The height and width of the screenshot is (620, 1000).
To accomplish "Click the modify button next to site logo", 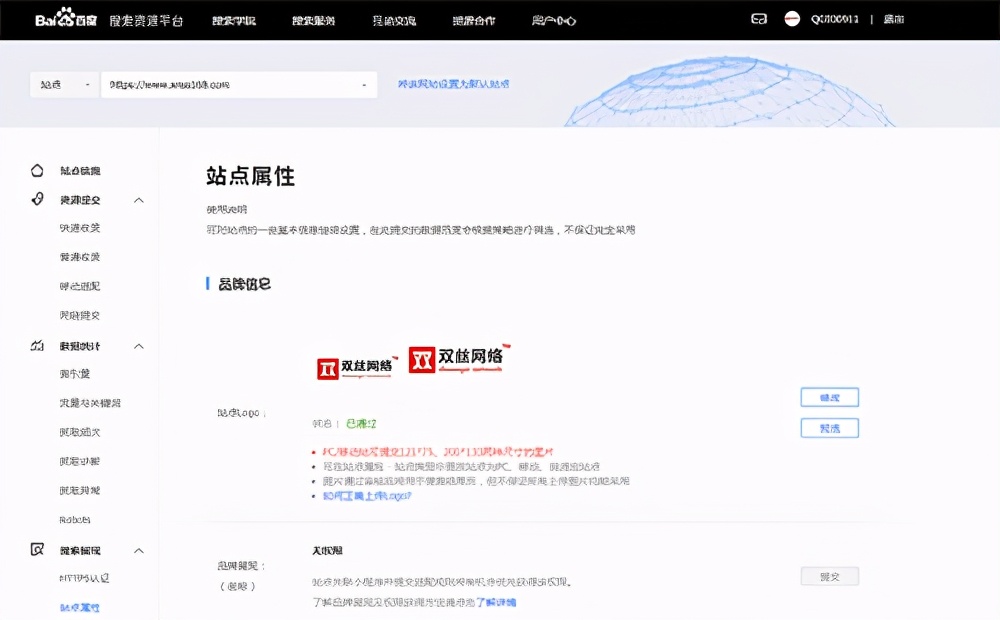I will (829, 397).
